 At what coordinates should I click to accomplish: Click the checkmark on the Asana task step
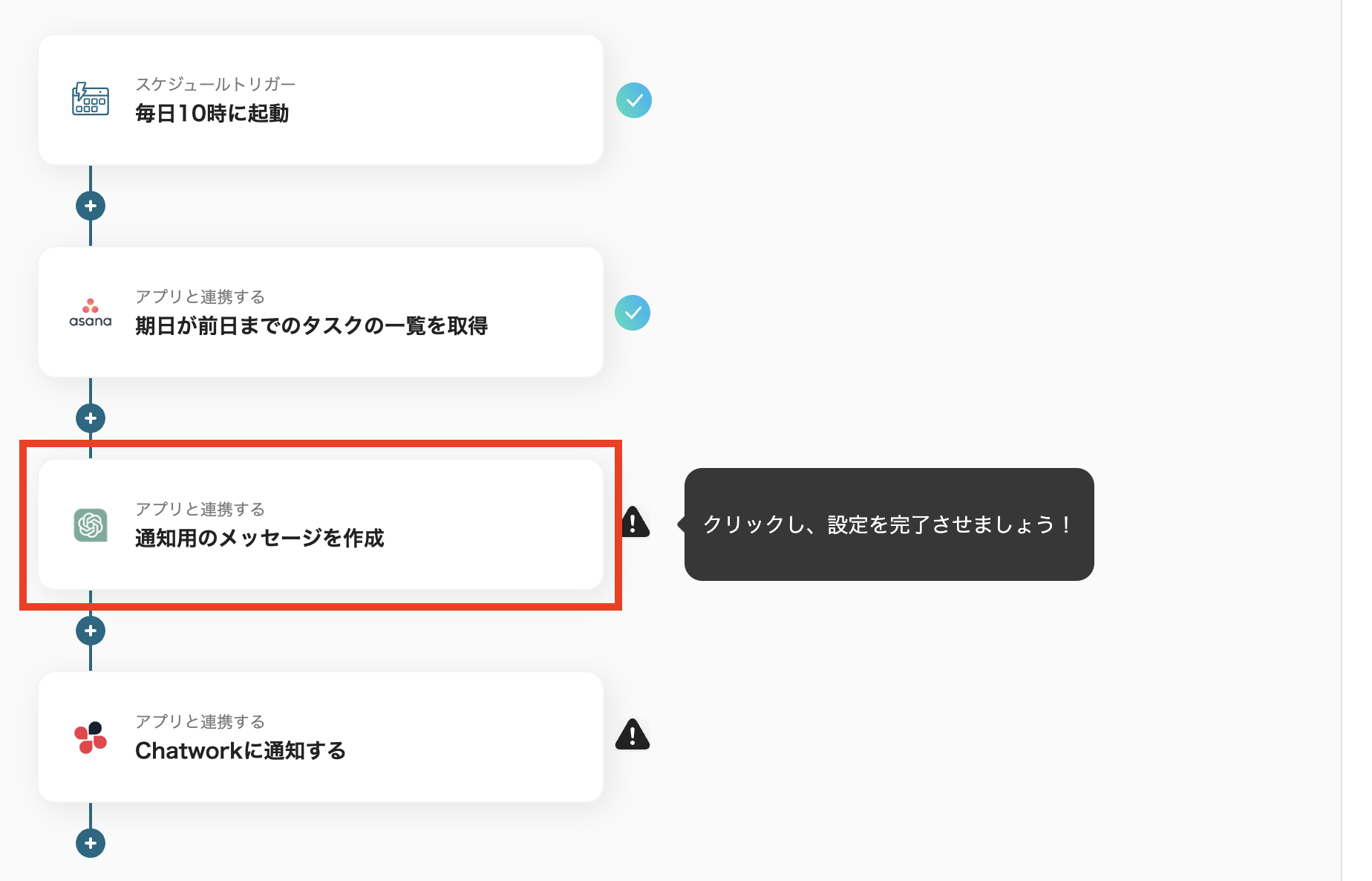point(632,313)
